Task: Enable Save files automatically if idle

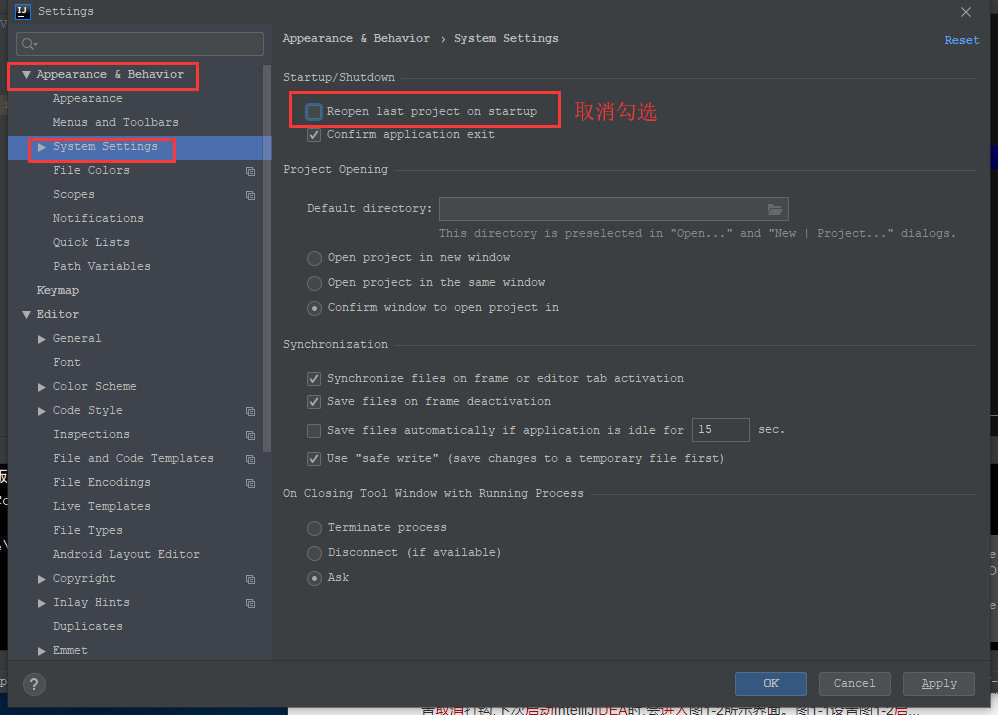Action: 314,431
